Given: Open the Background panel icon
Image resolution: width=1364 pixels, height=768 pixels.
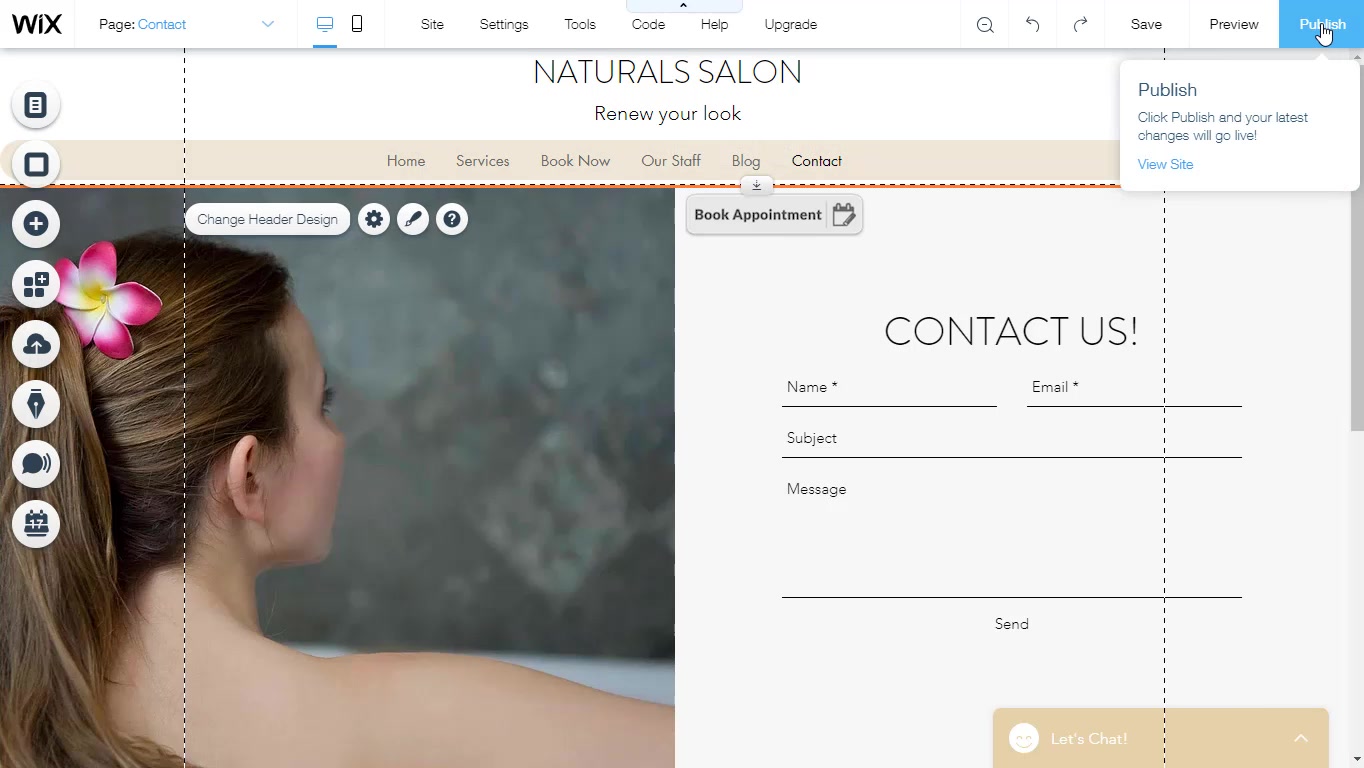Looking at the screenshot, I should 36,165.
